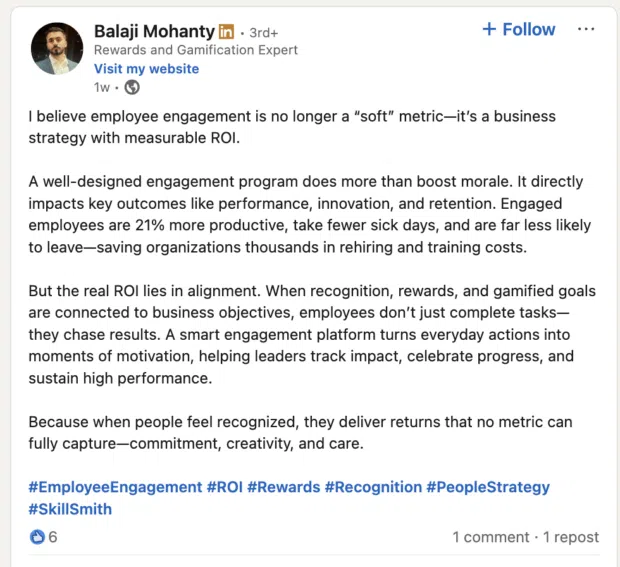Image resolution: width=620 pixels, height=567 pixels.
Task: Click the #EmployeeEngagement hashtag
Action: [x=115, y=487]
